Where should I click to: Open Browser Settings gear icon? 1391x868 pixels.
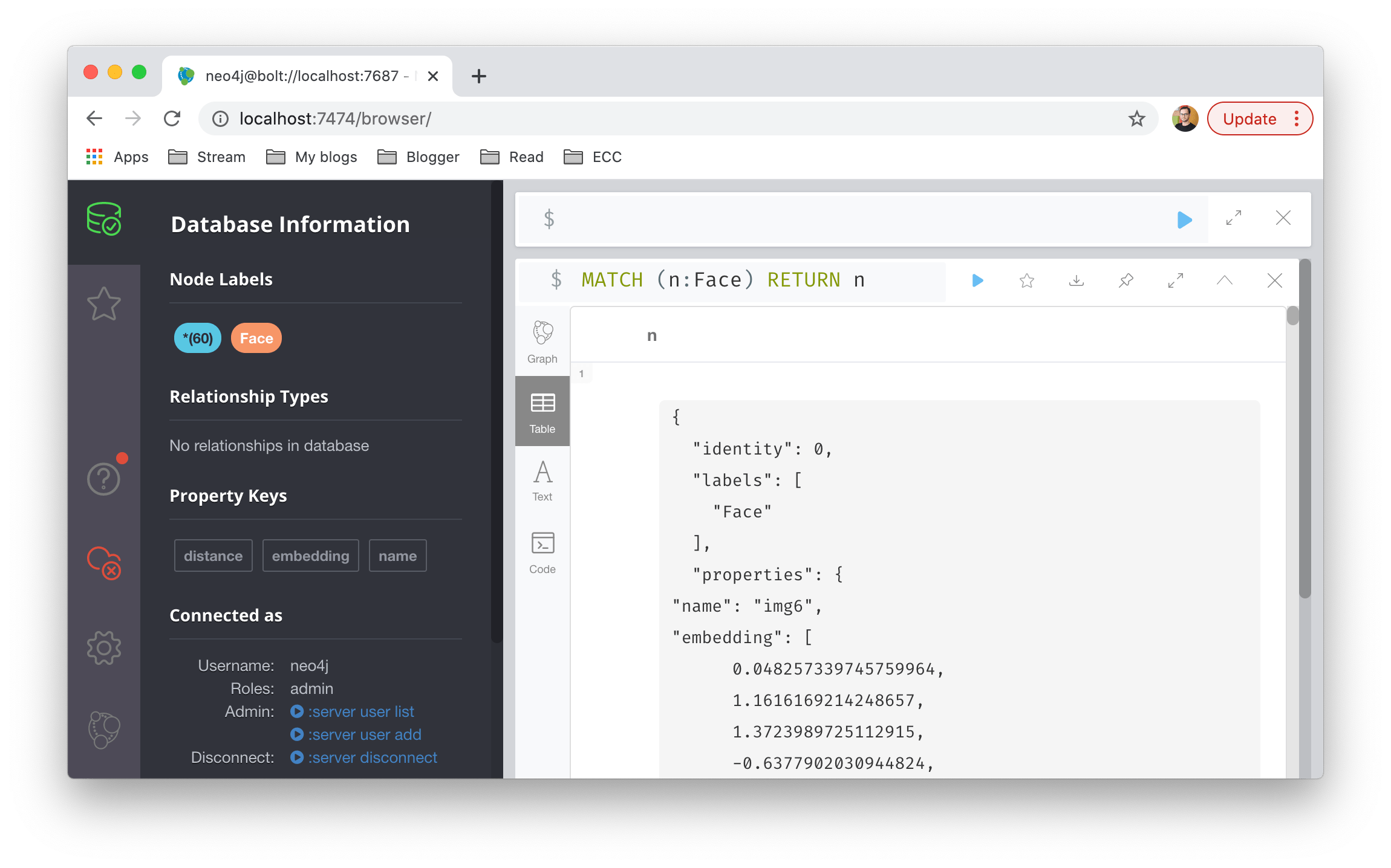104,648
